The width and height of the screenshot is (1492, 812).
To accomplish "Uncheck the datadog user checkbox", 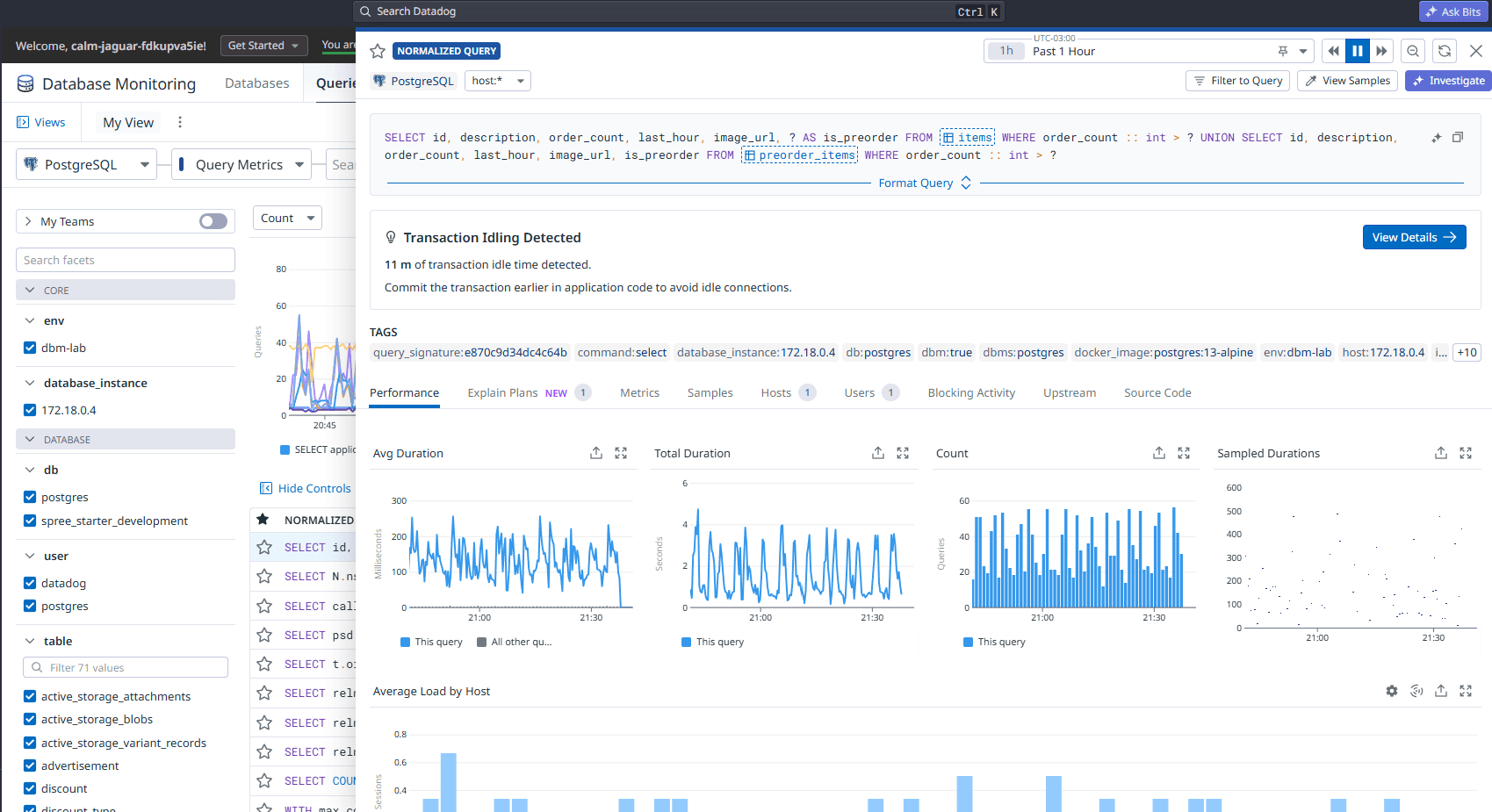I will coord(30,583).
